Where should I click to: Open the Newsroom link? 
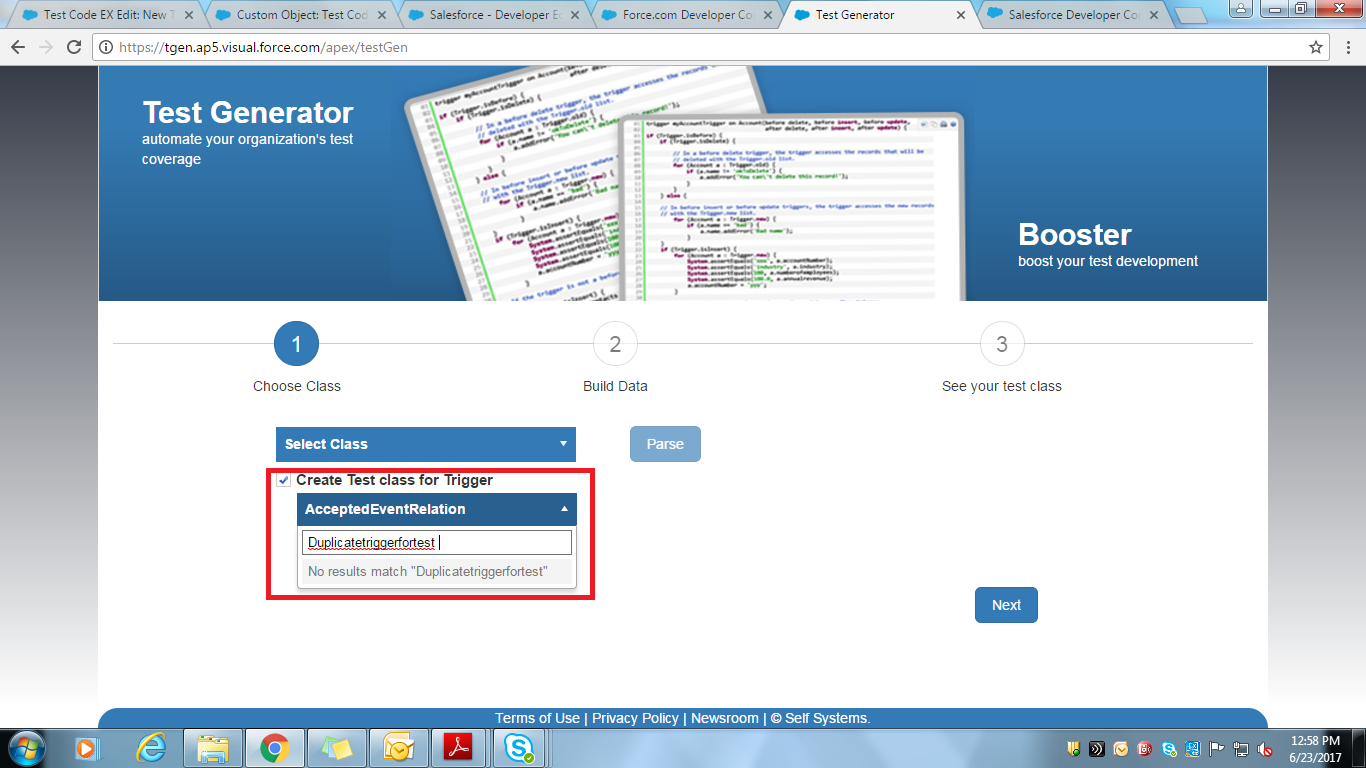point(725,718)
